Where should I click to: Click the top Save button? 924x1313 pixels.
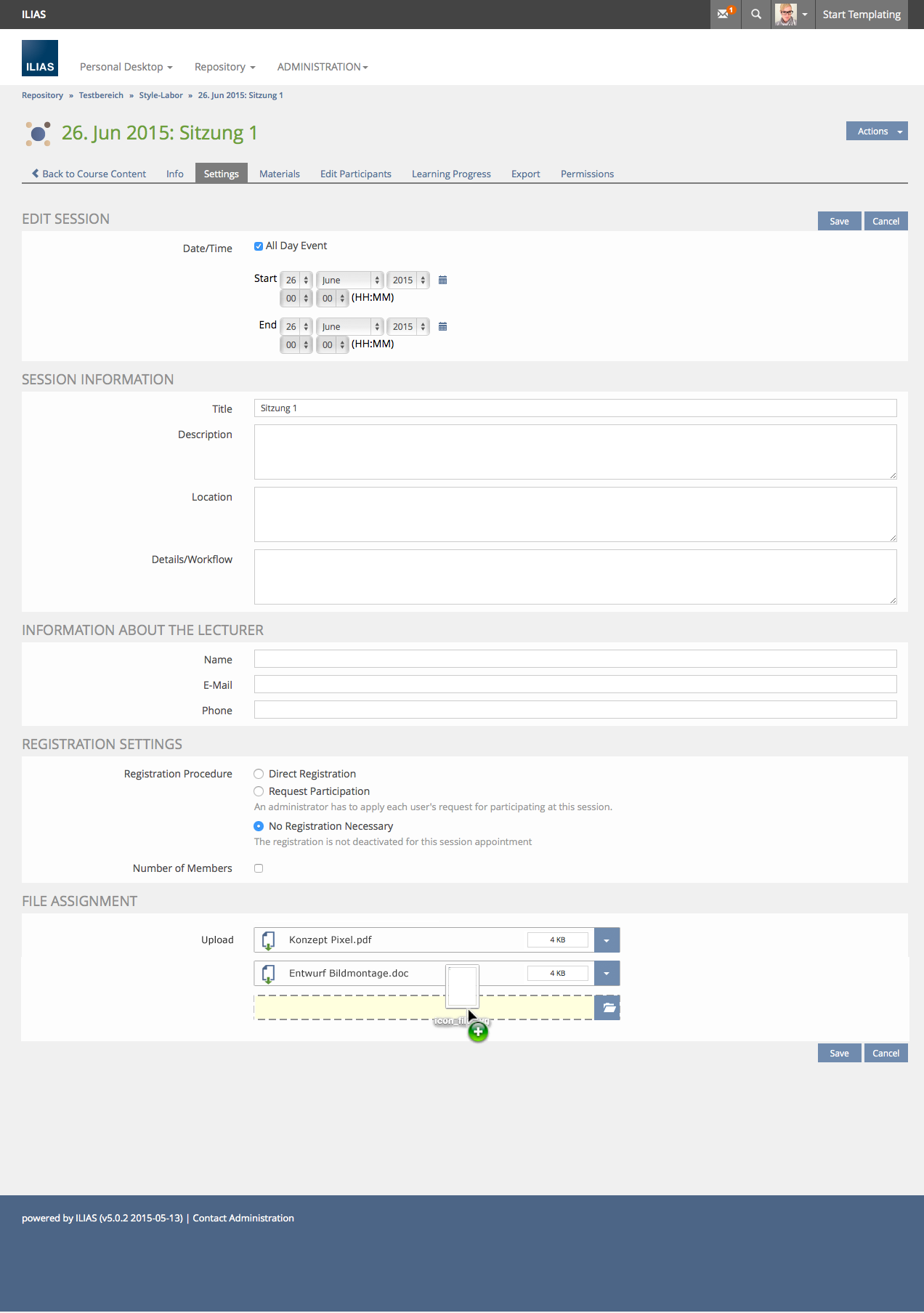839,221
